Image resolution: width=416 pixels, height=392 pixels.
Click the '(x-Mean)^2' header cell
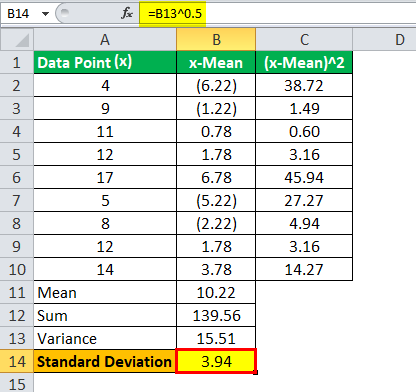pyautogui.click(x=304, y=62)
